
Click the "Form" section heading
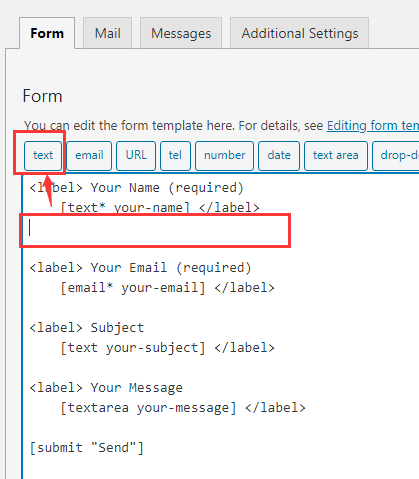[x=42, y=96]
